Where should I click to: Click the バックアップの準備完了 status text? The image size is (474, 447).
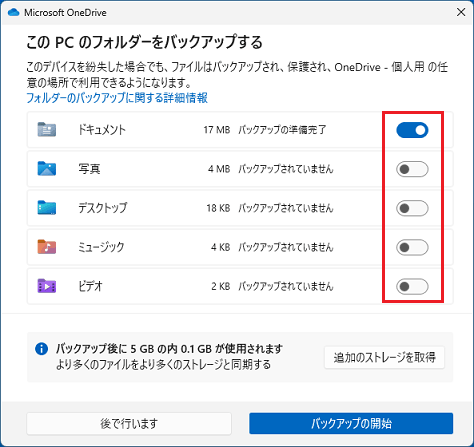[282, 130]
